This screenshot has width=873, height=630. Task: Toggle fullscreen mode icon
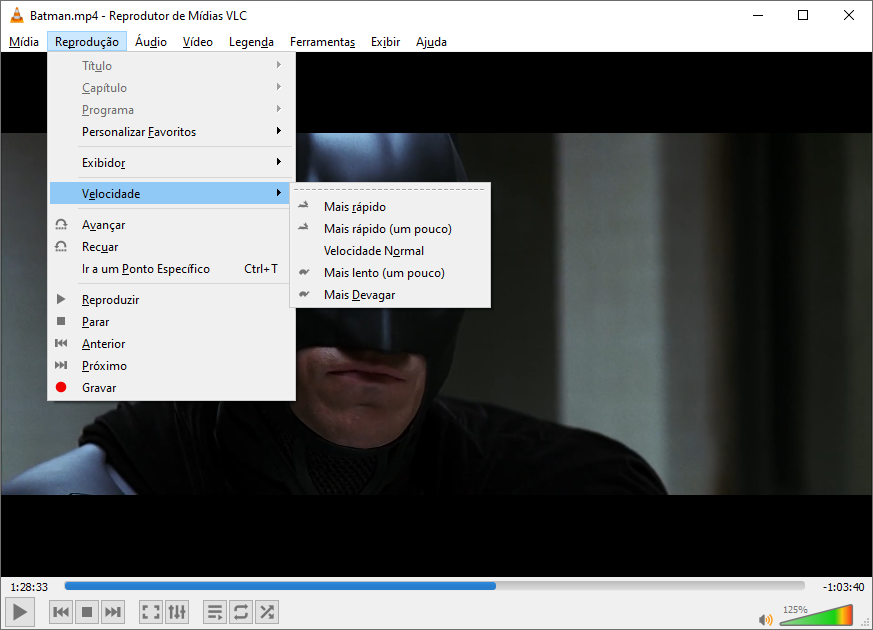tap(151, 611)
